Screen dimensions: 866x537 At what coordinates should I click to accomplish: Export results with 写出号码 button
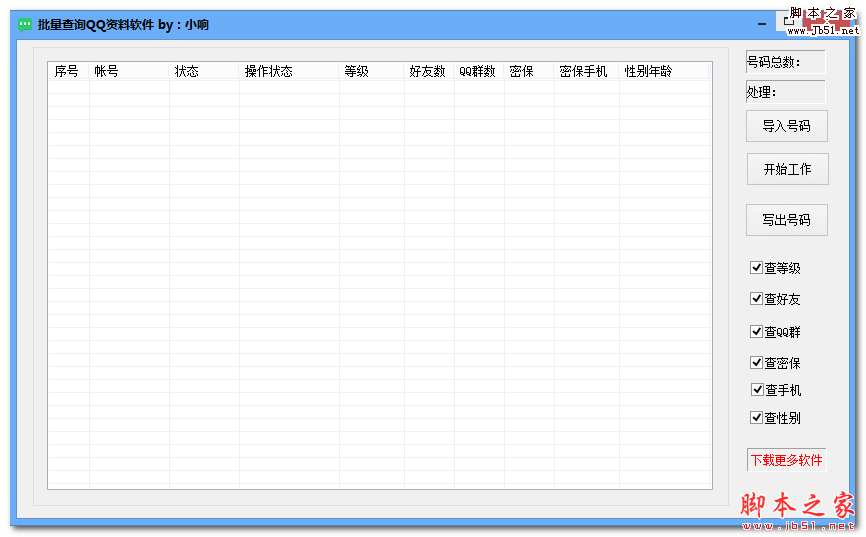[786, 220]
